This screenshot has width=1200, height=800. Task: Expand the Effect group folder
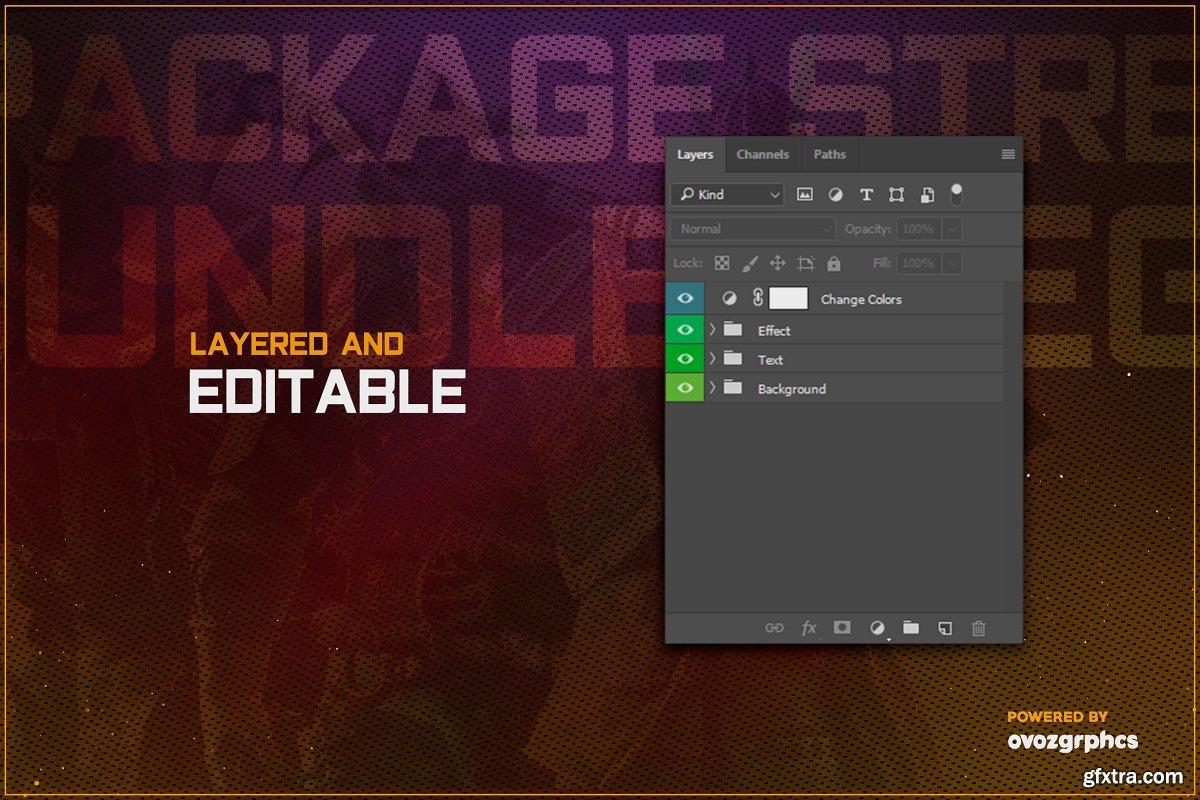pos(712,330)
